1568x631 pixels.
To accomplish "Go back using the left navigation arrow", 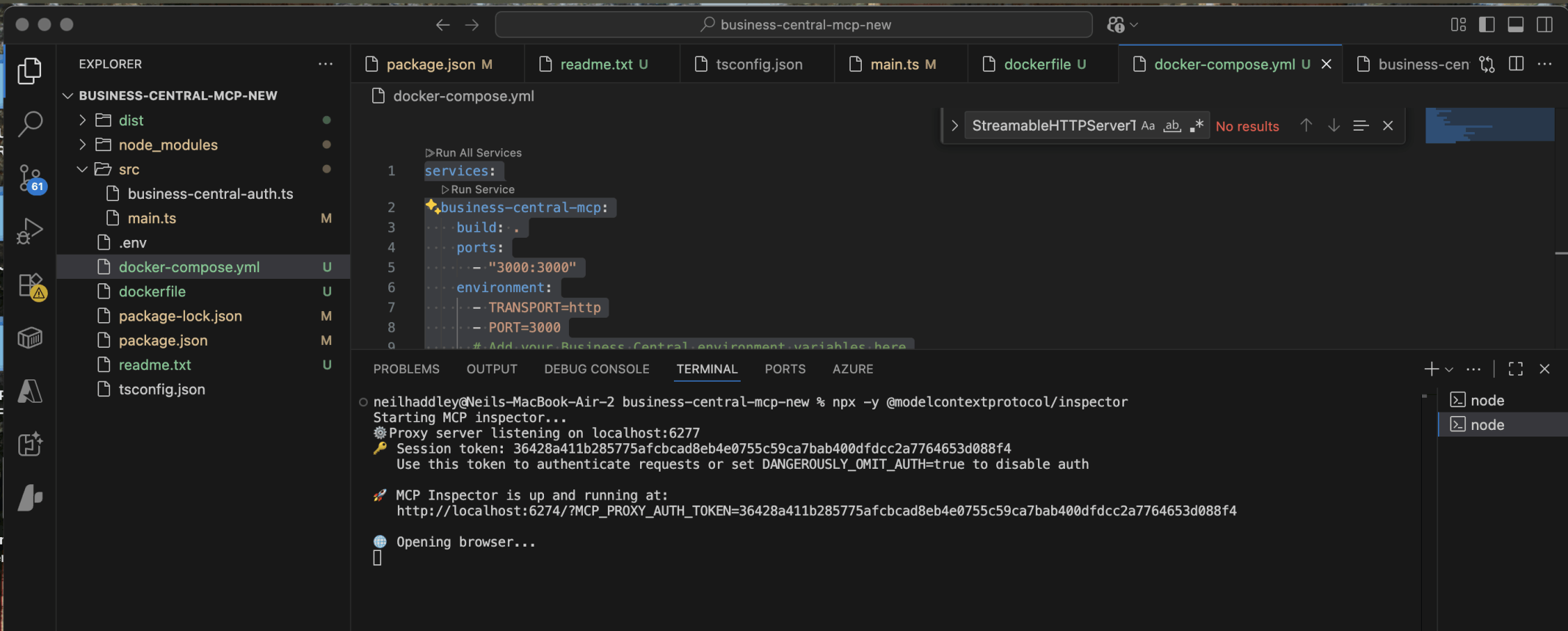I will (x=443, y=25).
